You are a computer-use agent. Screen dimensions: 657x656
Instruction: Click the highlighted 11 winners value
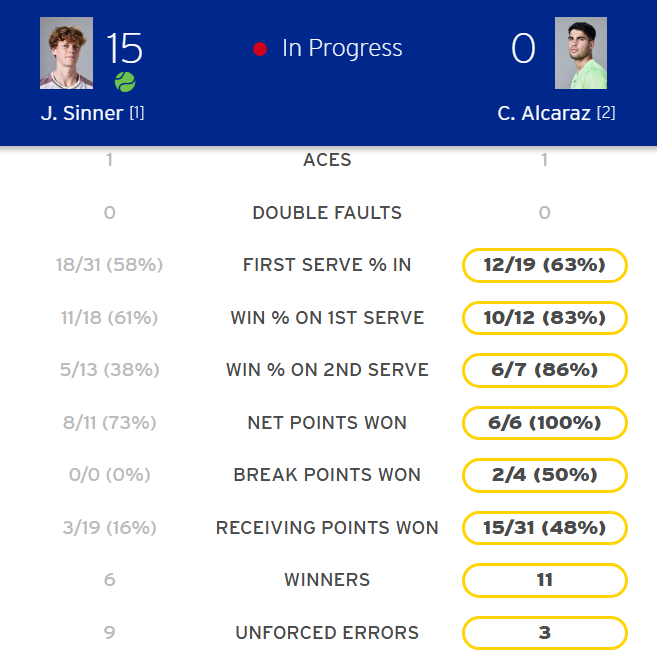545,580
